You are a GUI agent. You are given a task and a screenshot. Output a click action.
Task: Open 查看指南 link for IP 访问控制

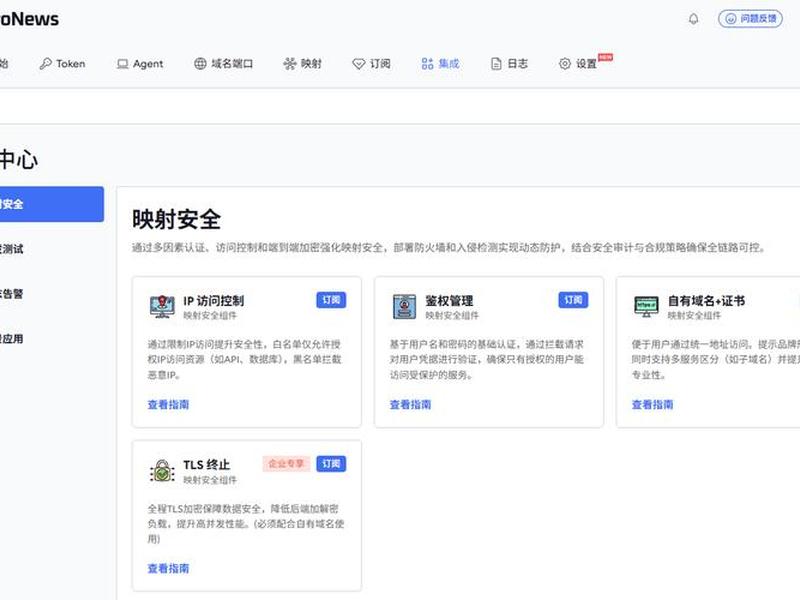pos(168,405)
